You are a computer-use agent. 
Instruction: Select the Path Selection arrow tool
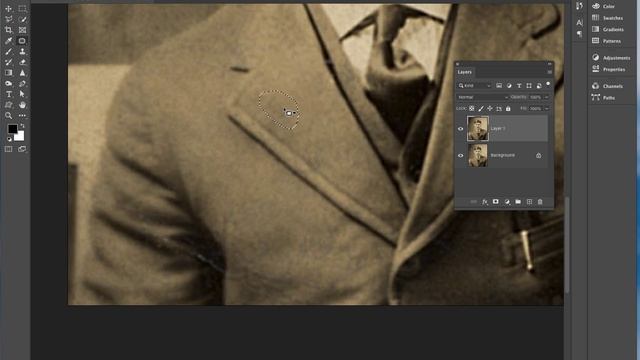tap(22, 94)
